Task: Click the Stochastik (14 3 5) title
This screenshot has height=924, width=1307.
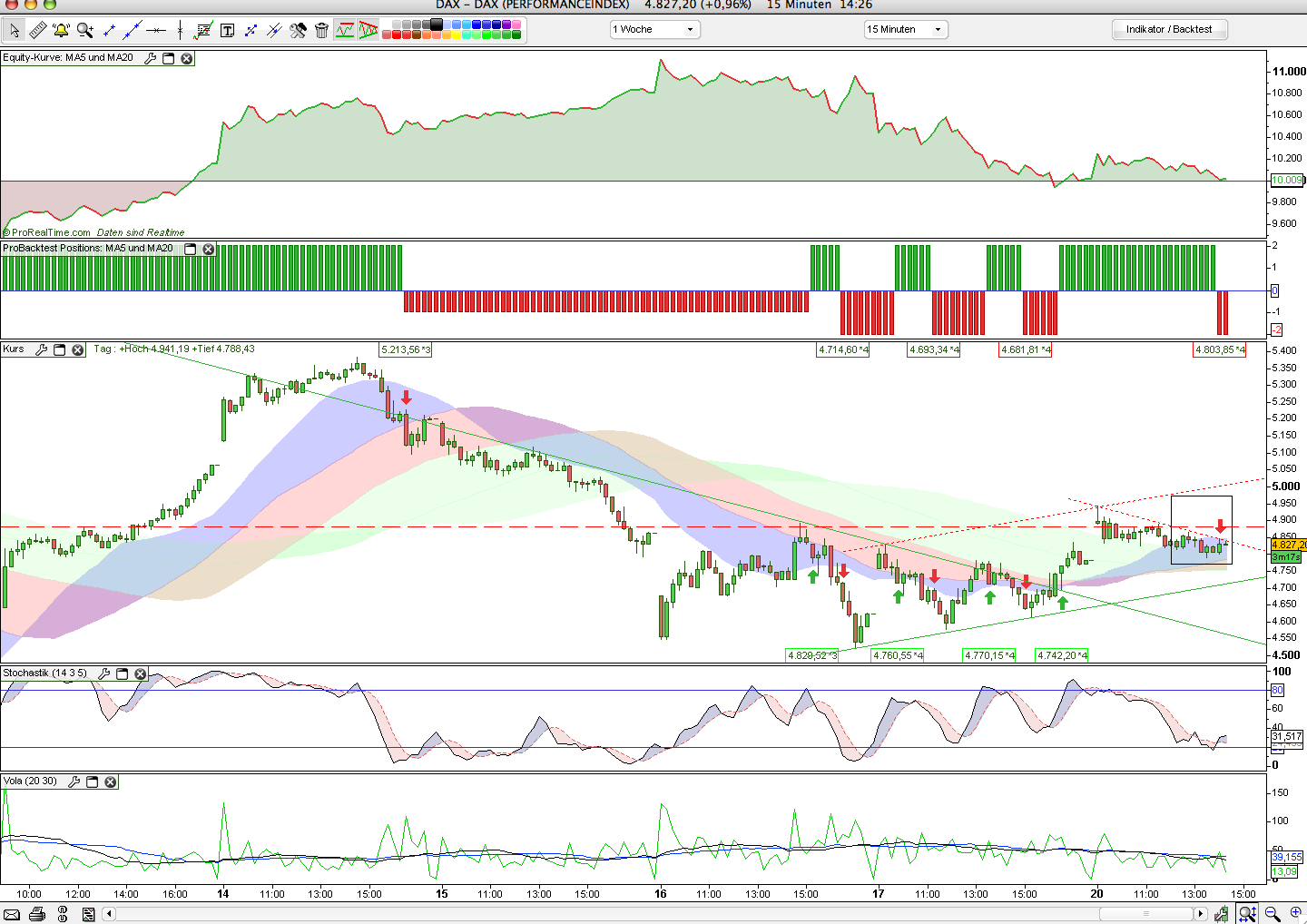Action: [x=45, y=673]
